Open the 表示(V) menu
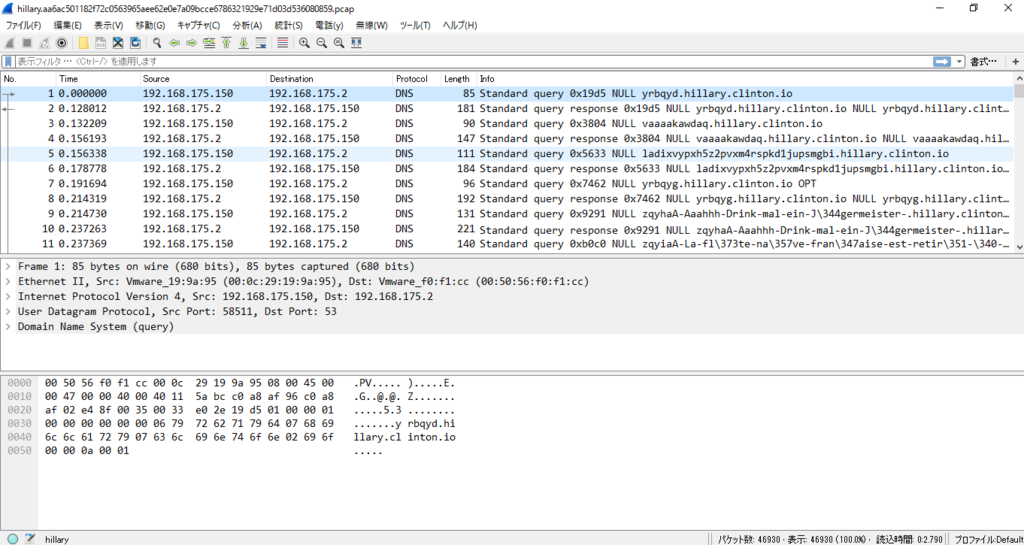1024x545 pixels. [x=108, y=25]
